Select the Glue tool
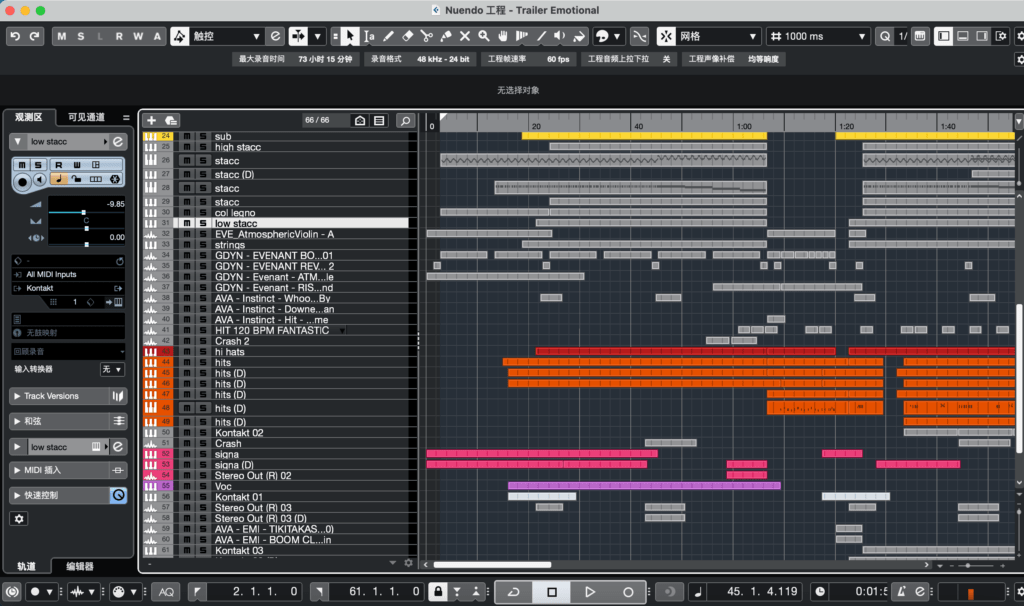The height and width of the screenshot is (606, 1024). pos(446,37)
